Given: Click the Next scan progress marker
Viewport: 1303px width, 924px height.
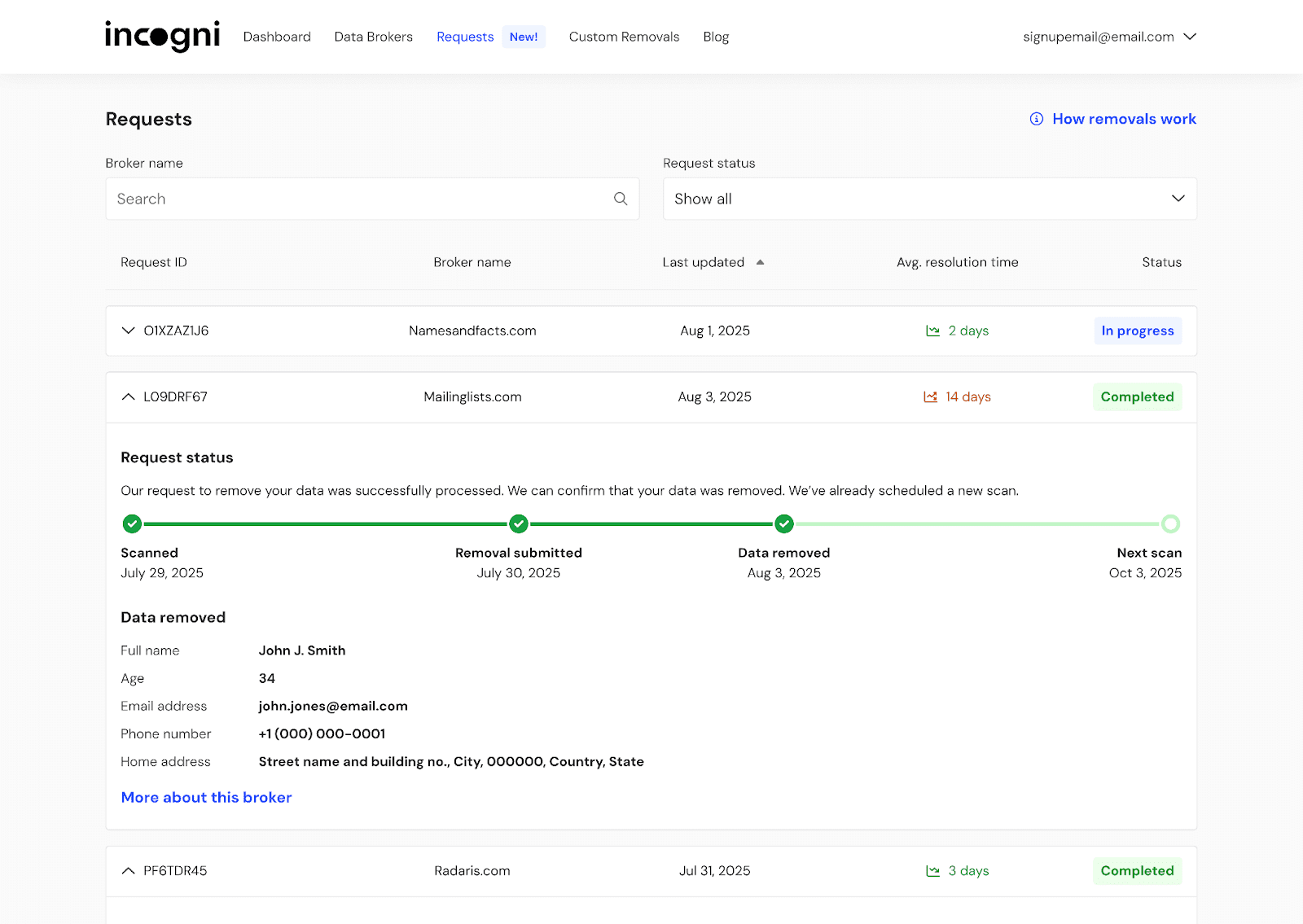Looking at the screenshot, I should [1170, 523].
